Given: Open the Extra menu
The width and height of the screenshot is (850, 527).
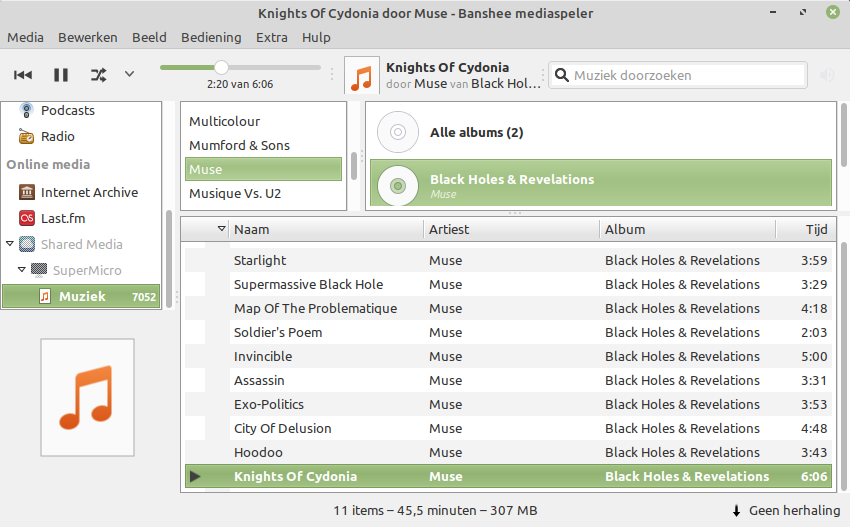Looking at the screenshot, I should [x=271, y=37].
